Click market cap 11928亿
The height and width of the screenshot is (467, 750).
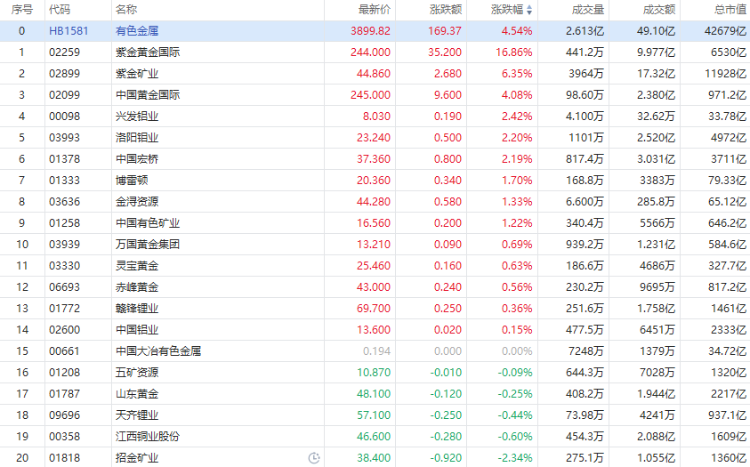(725, 74)
